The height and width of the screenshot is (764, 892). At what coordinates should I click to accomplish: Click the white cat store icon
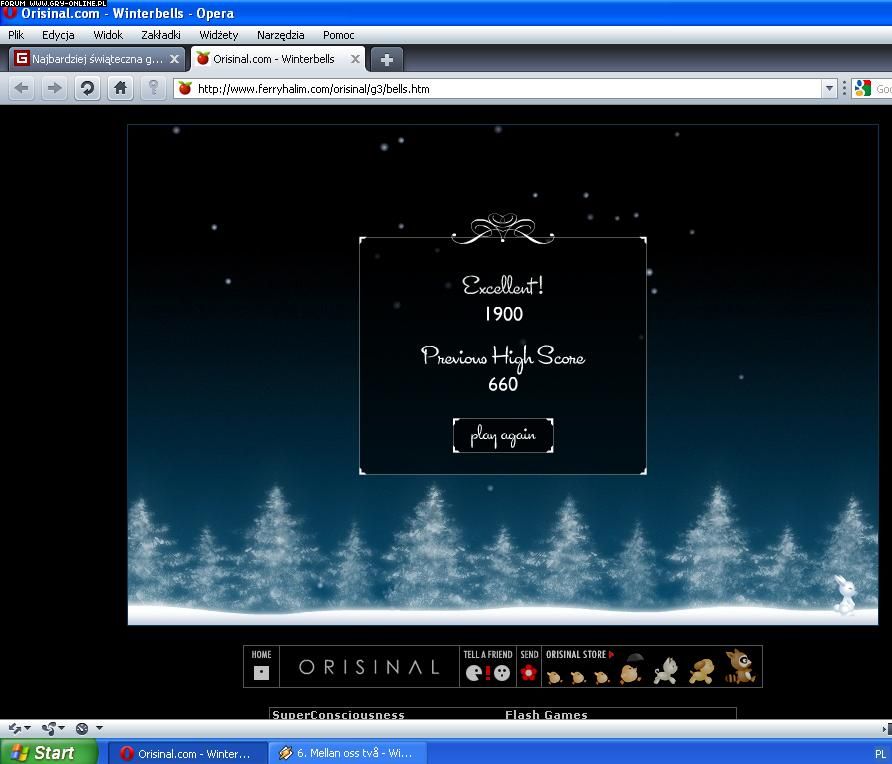click(x=666, y=671)
